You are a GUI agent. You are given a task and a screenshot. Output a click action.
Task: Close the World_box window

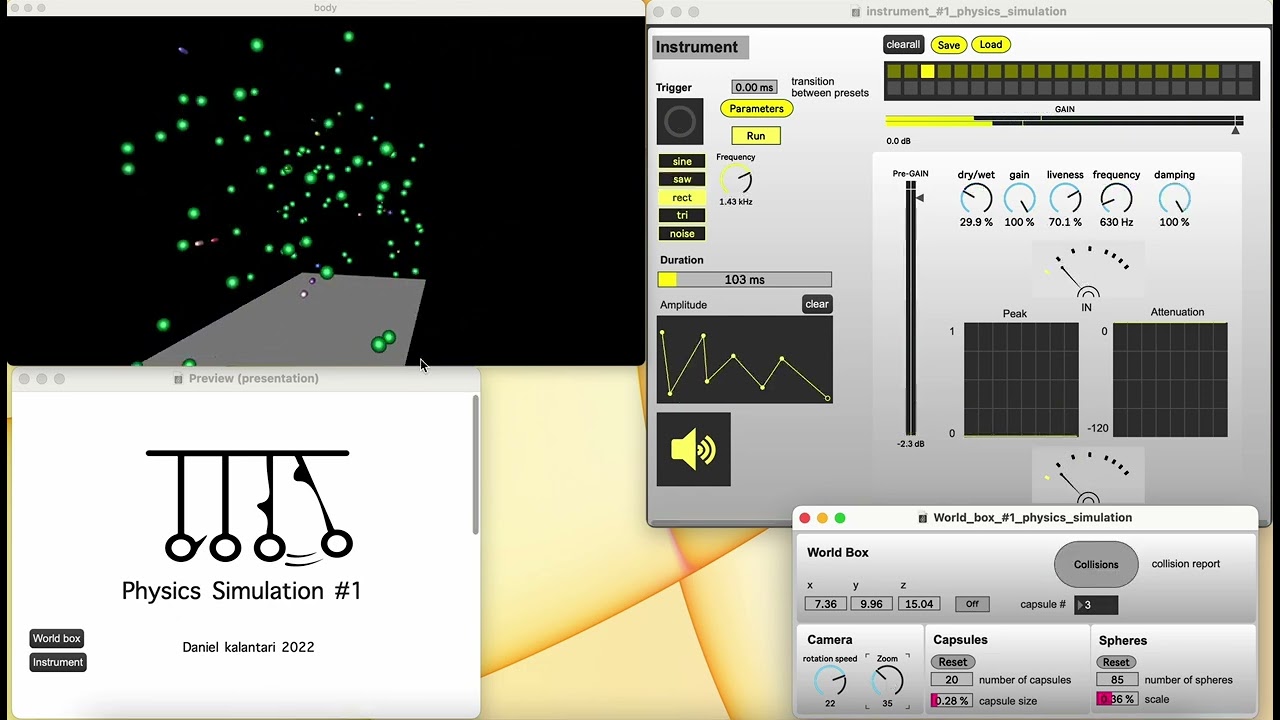pyautogui.click(x=805, y=518)
